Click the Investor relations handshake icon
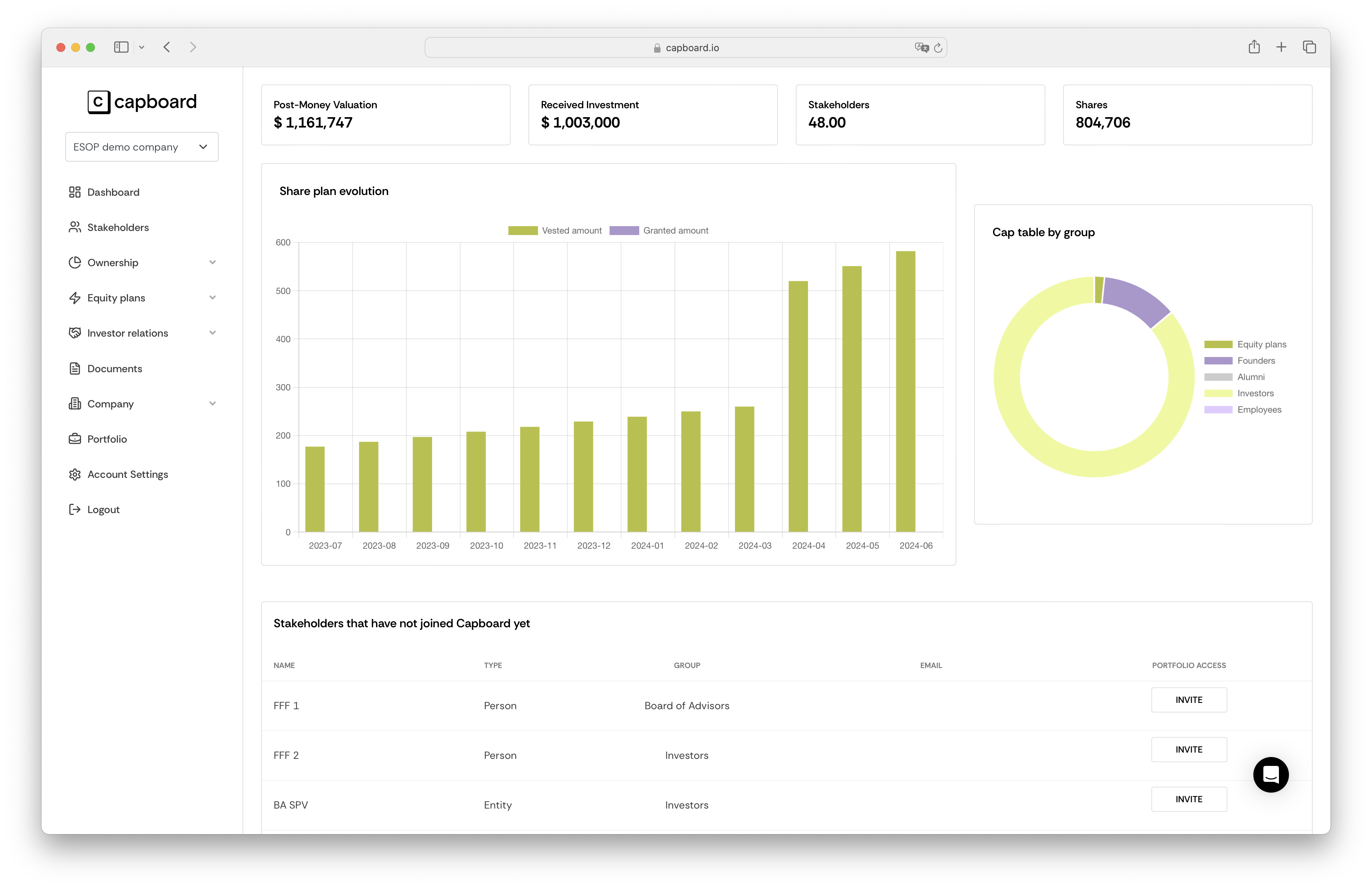 75,333
